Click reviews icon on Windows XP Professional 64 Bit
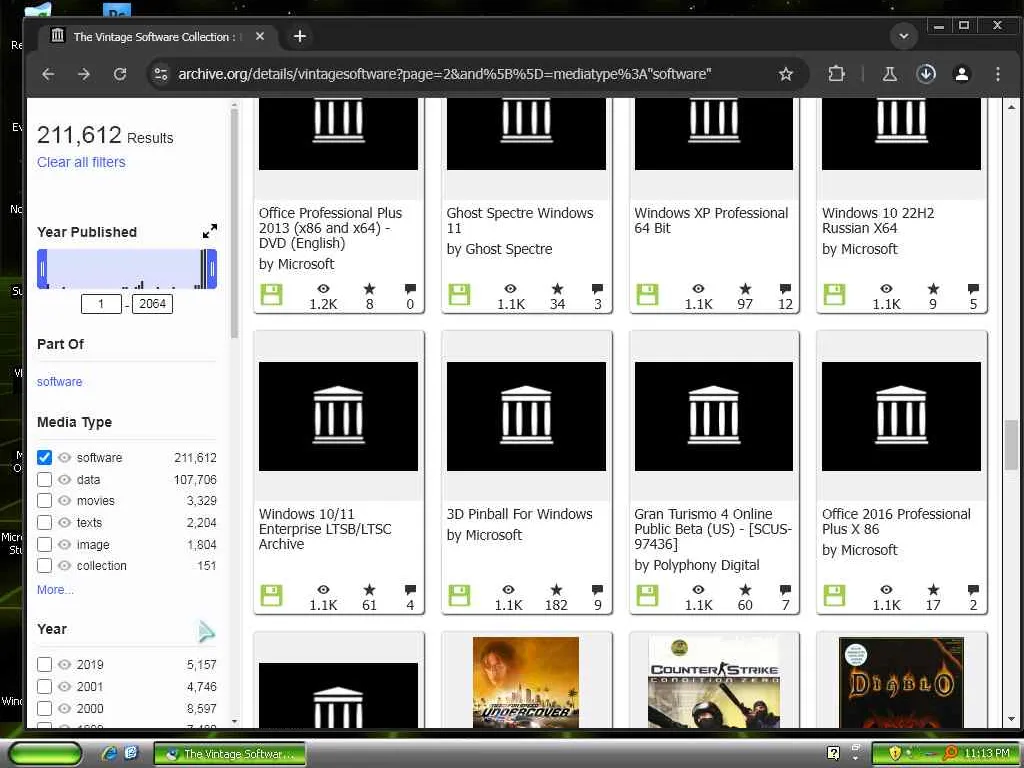 pos(786,289)
